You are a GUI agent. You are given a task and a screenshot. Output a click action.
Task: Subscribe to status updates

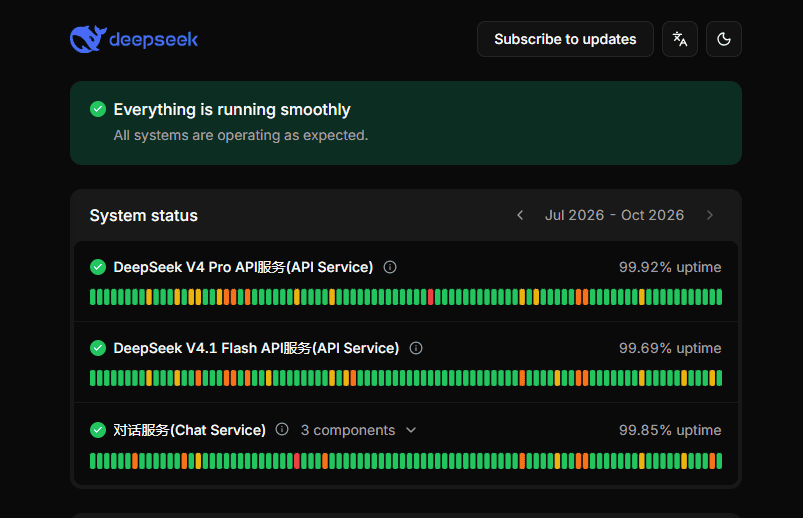pos(565,39)
